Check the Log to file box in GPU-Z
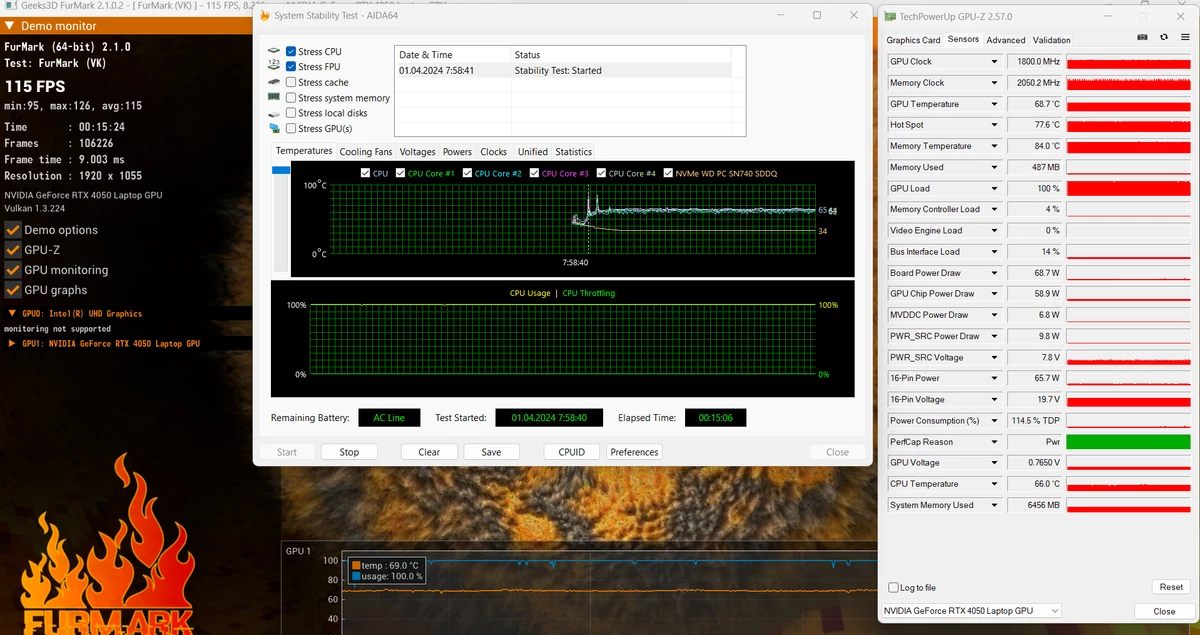 click(x=894, y=587)
